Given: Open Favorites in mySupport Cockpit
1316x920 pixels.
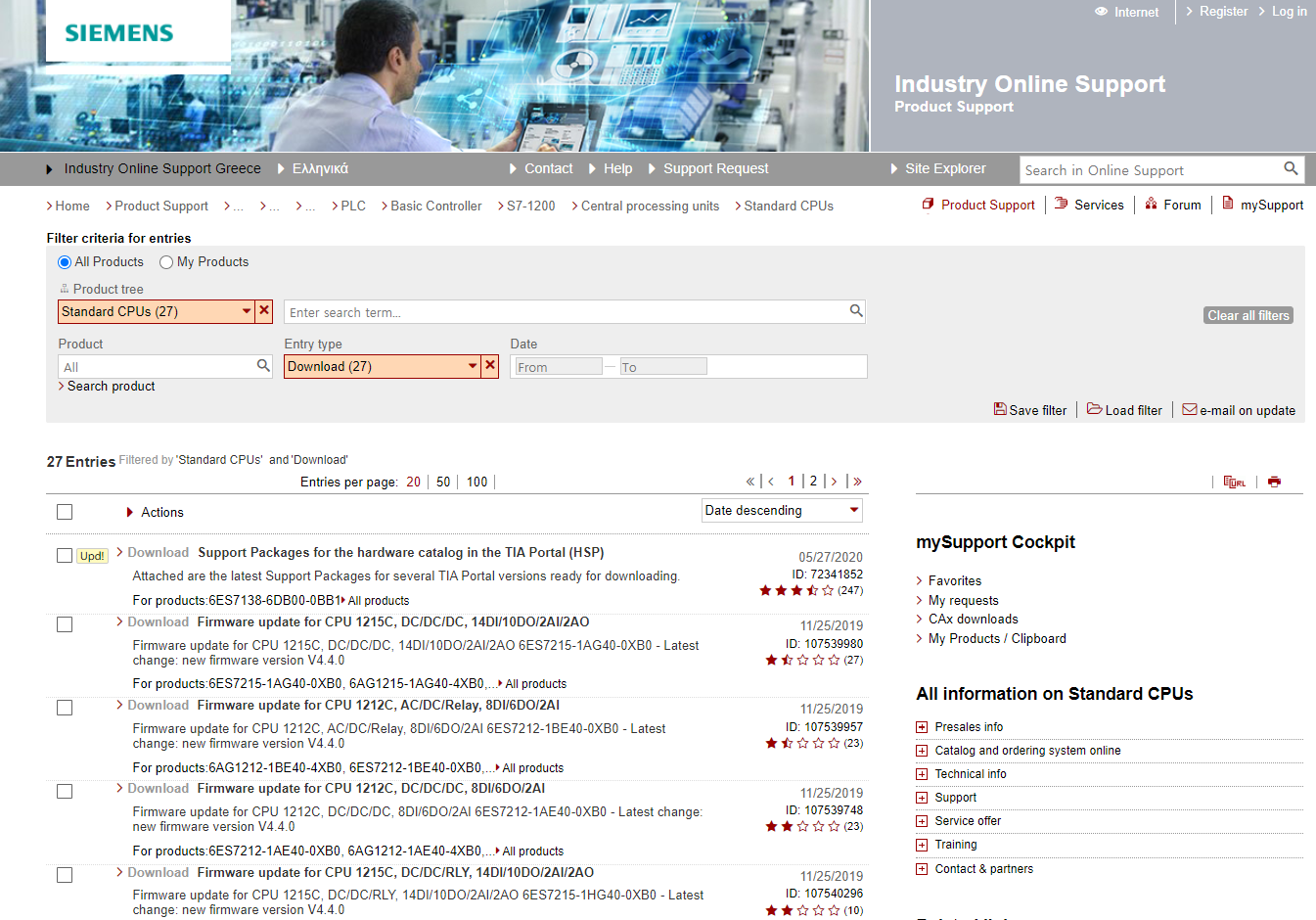Looking at the screenshot, I should pyautogui.click(x=955, y=580).
